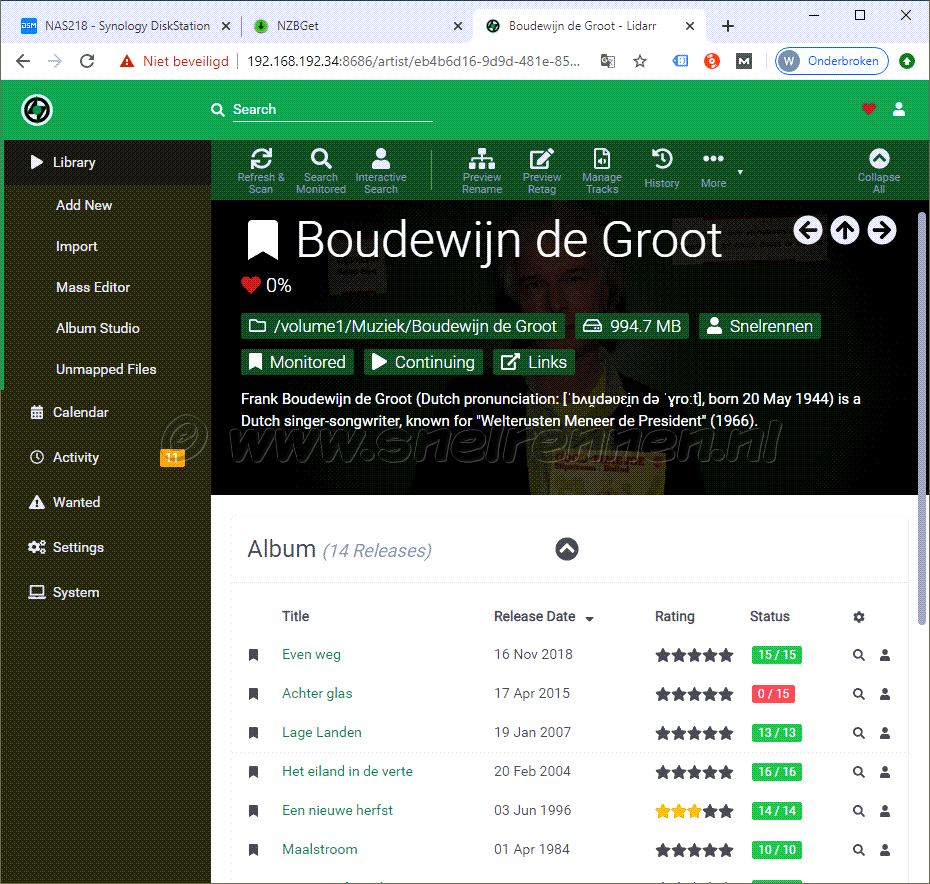This screenshot has height=884, width=930.
Task: Open Preview Rename tool
Action: (482, 171)
